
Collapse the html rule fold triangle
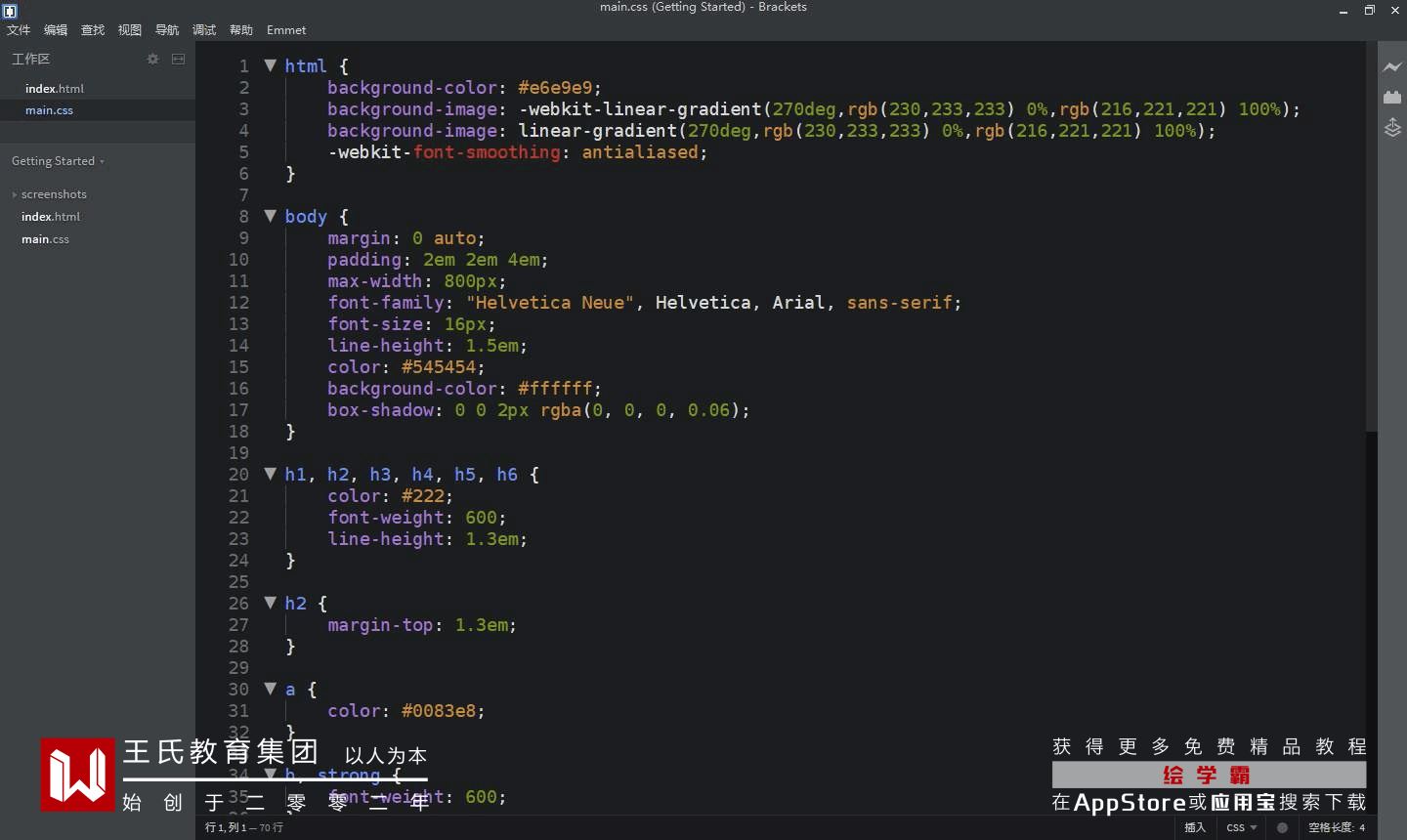click(271, 65)
